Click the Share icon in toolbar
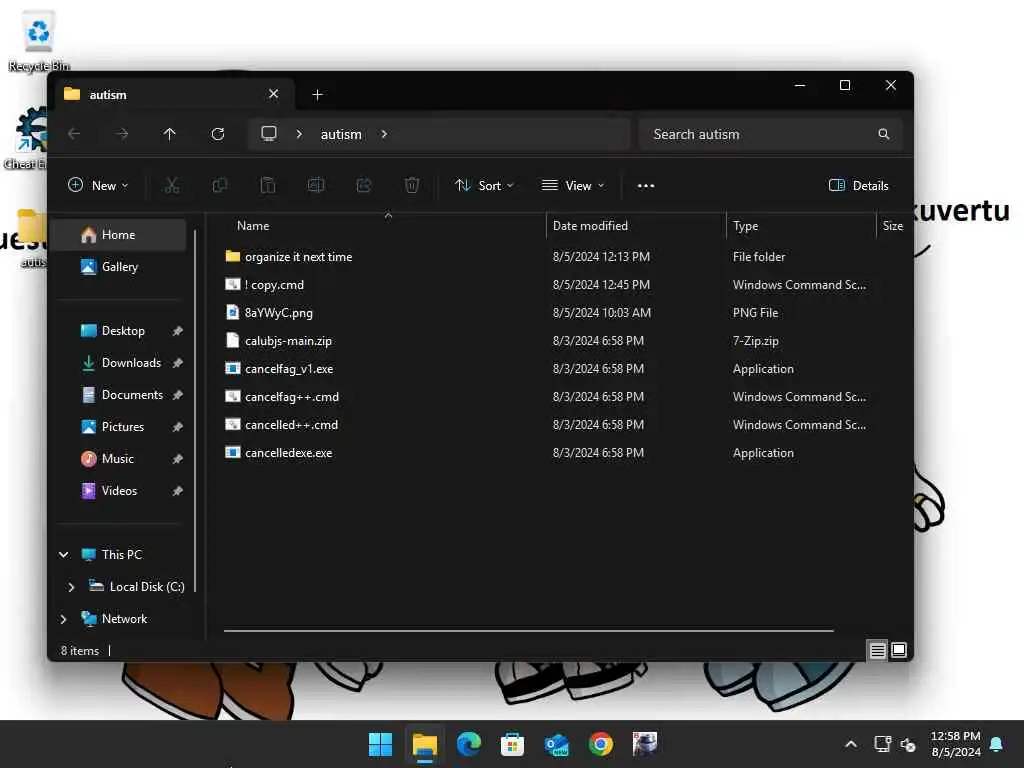 (x=364, y=185)
